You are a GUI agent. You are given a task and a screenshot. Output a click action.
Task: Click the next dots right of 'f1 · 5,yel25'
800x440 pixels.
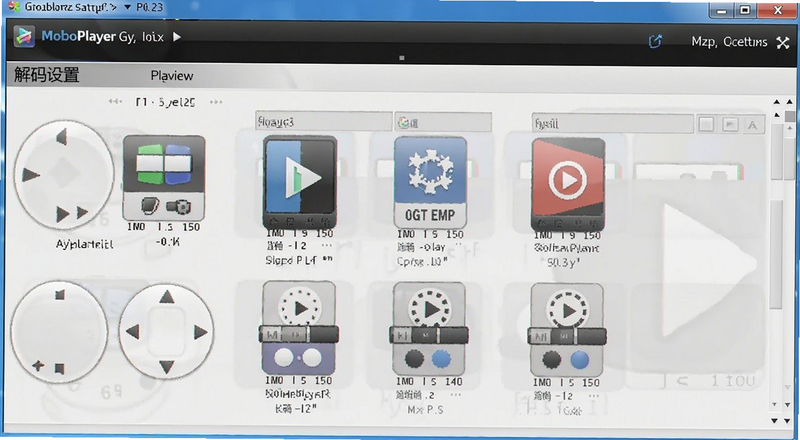pos(216,102)
